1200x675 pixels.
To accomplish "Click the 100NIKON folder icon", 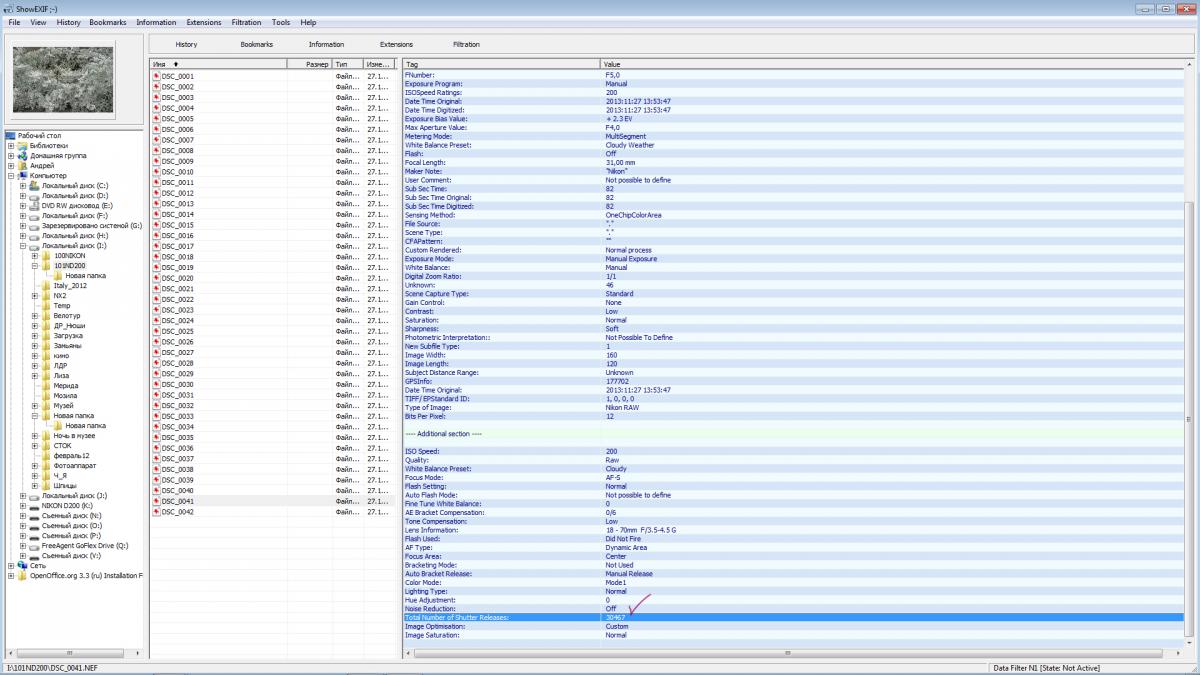I will (x=46, y=255).
